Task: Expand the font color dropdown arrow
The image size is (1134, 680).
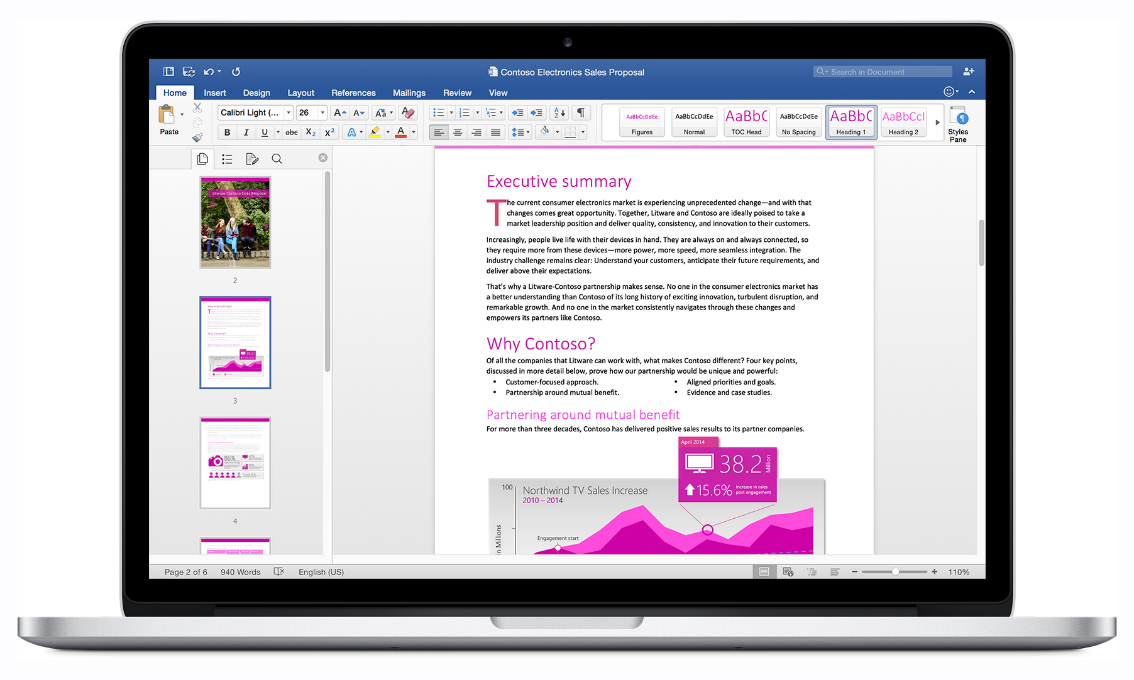Action: (414, 132)
